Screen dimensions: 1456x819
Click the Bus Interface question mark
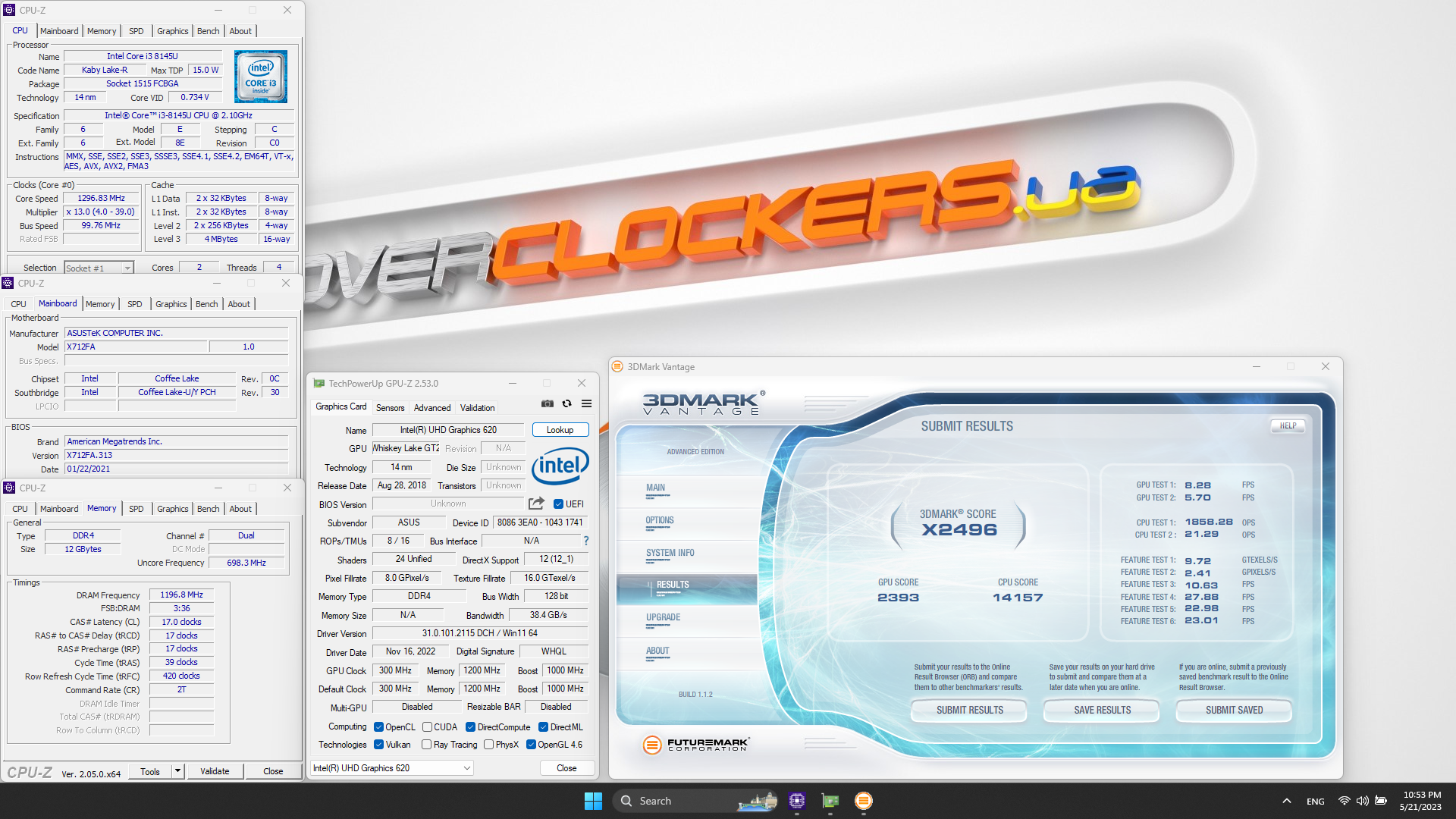click(586, 541)
